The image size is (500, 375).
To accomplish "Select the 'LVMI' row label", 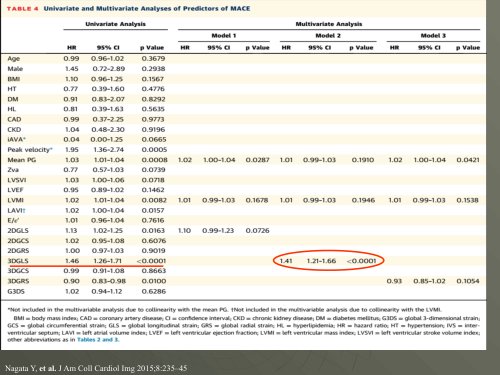I will click(x=15, y=200).
